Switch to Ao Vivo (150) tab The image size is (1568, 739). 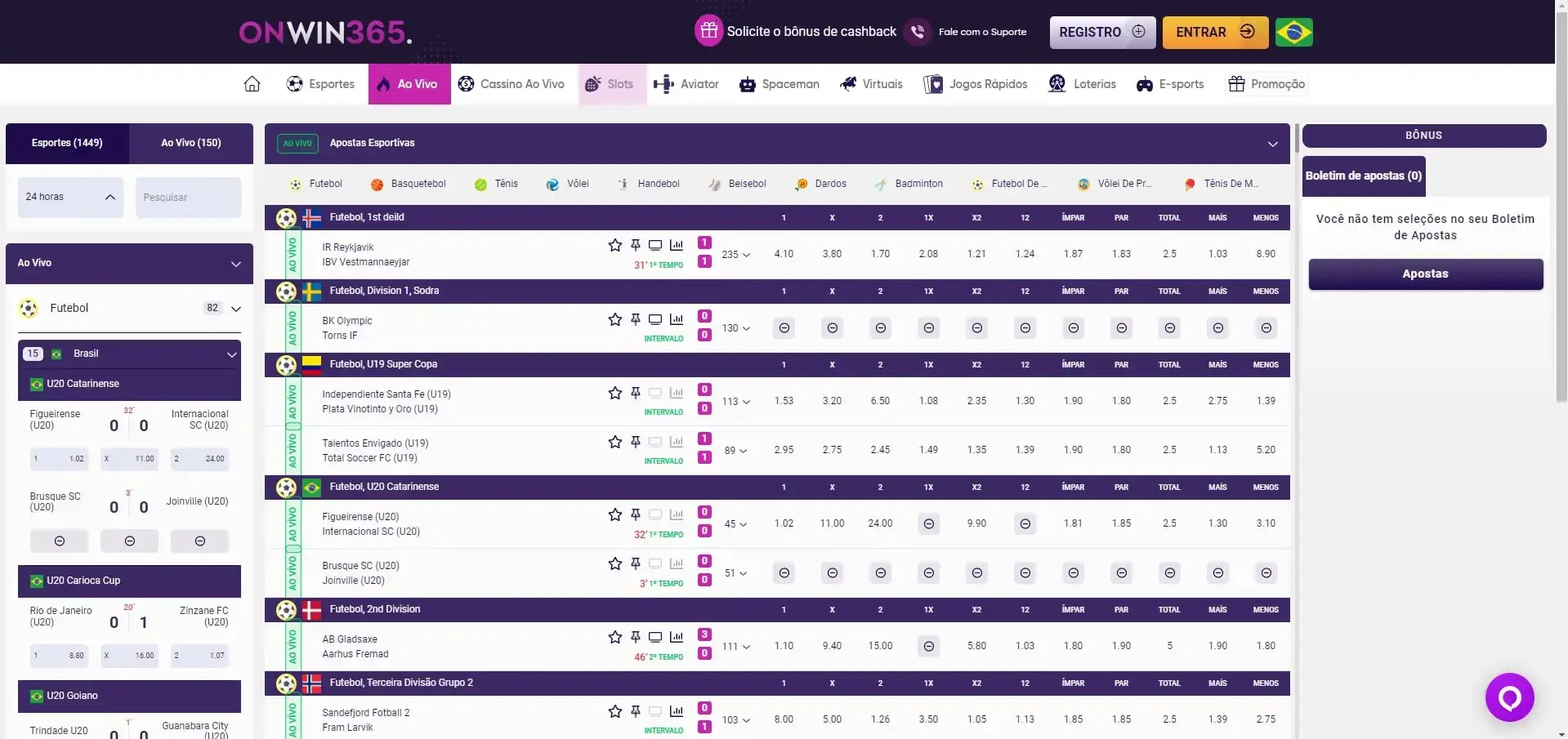(190, 143)
